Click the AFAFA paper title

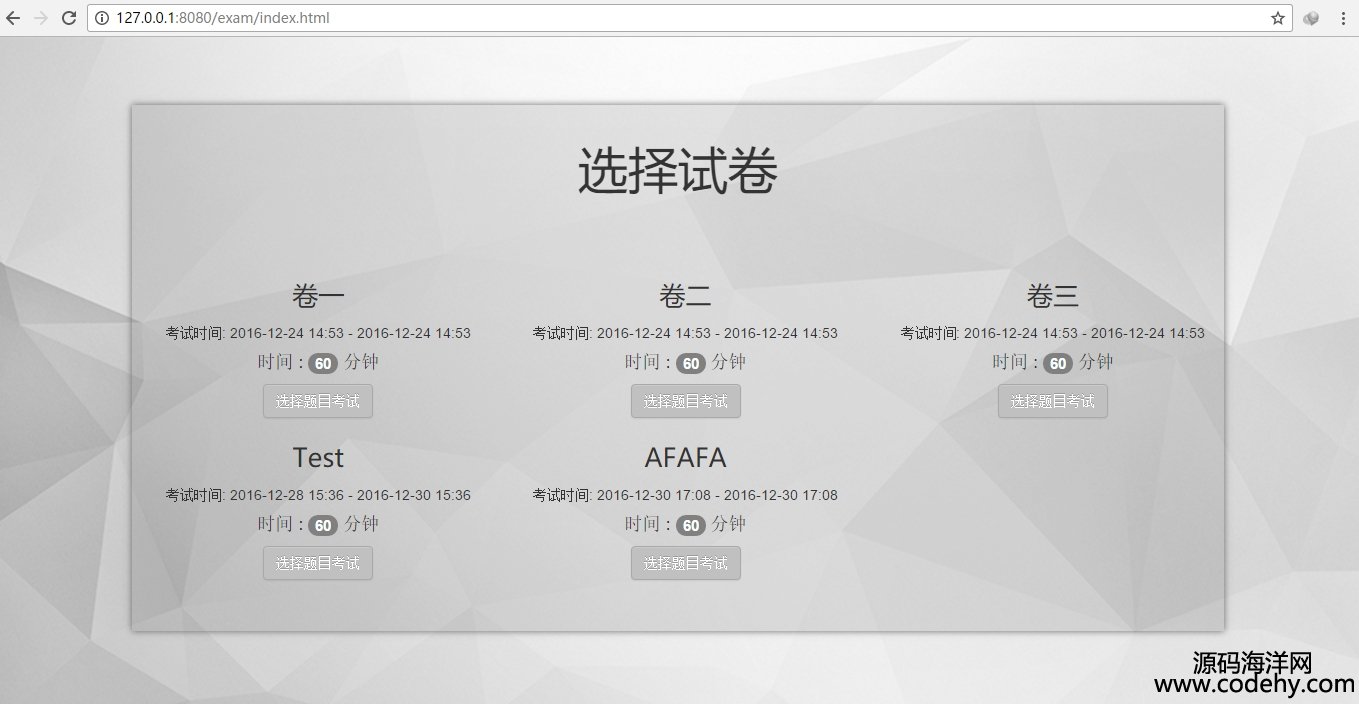[685, 458]
